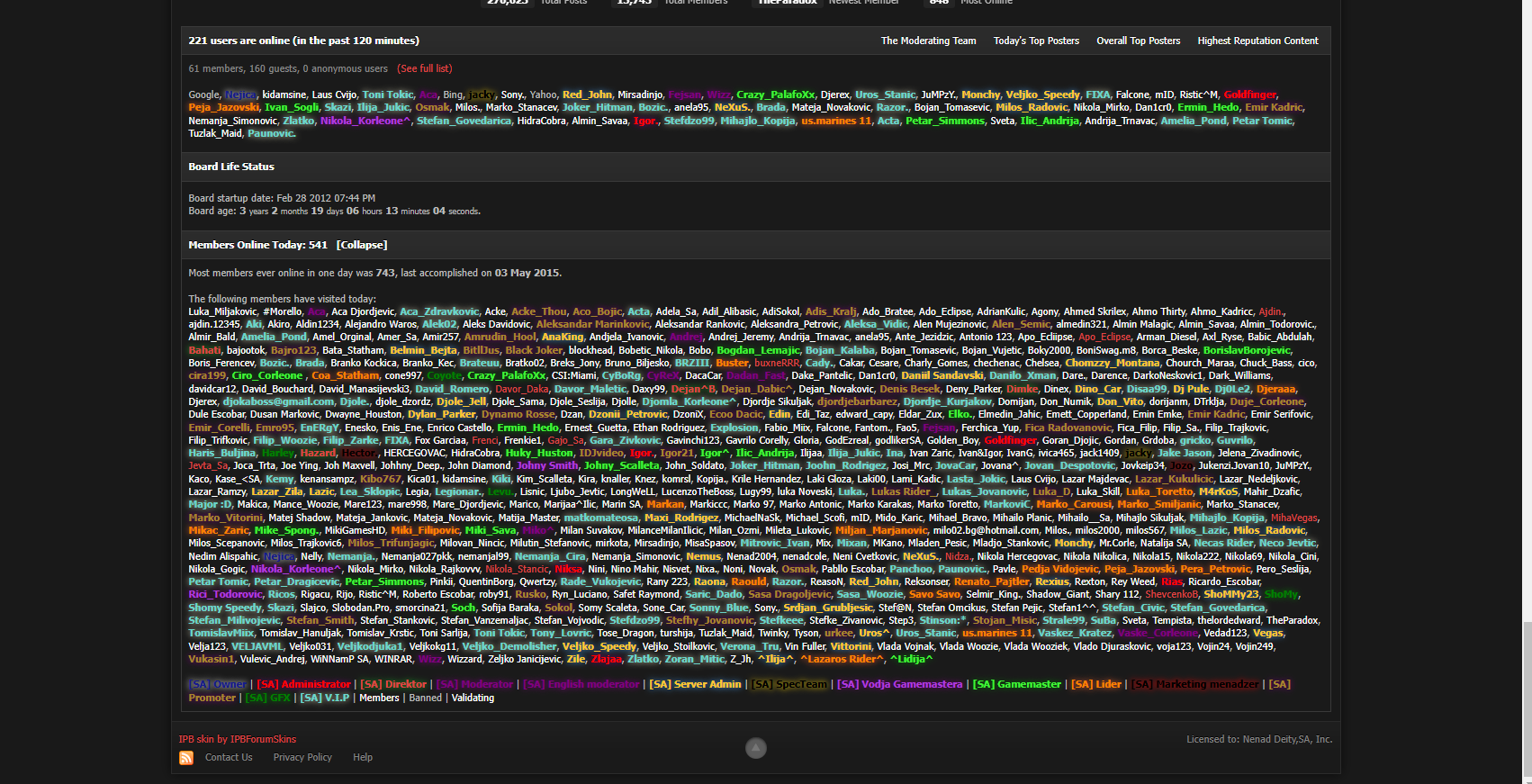Screen dimensions: 1532x784
Task: Open Maxi_Rodrigez's profile
Action: pyautogui.click(x=680, y=518)
